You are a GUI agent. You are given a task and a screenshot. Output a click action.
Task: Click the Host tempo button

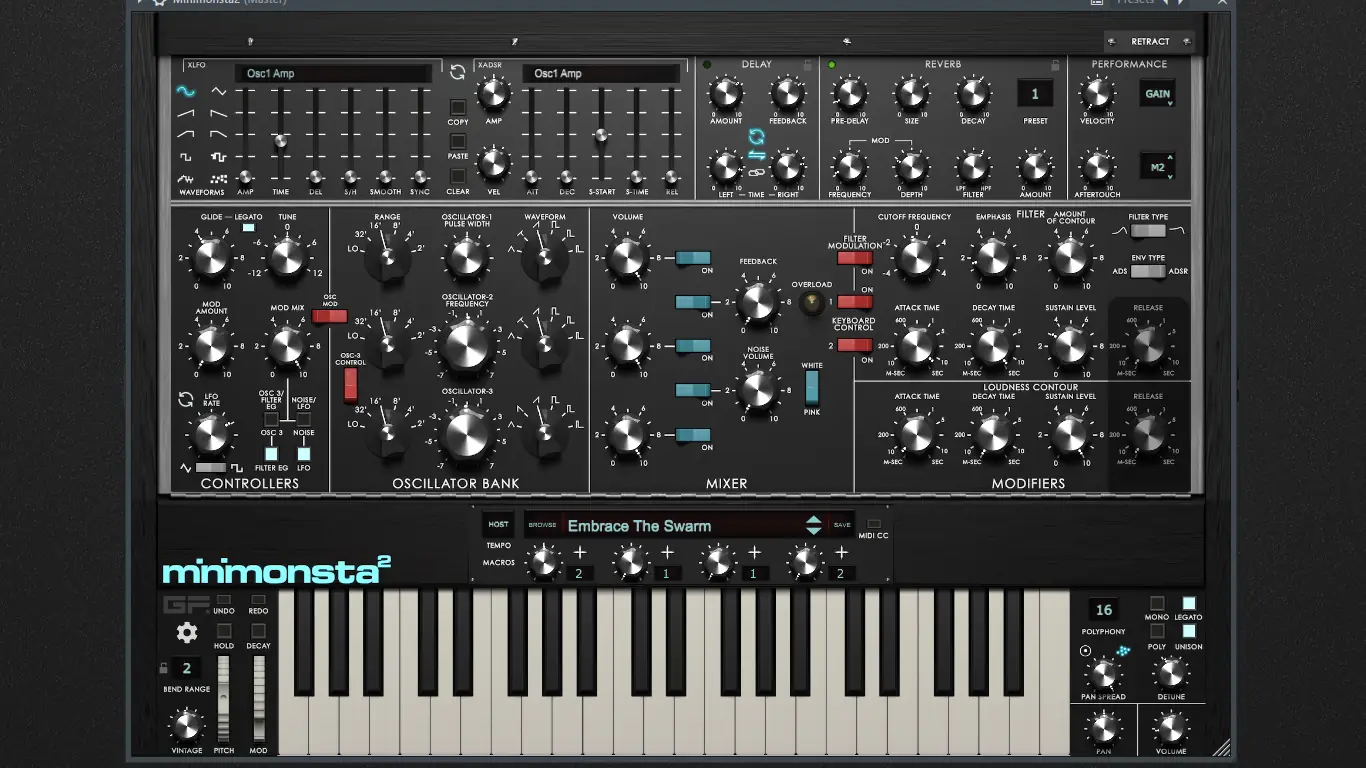498,524
